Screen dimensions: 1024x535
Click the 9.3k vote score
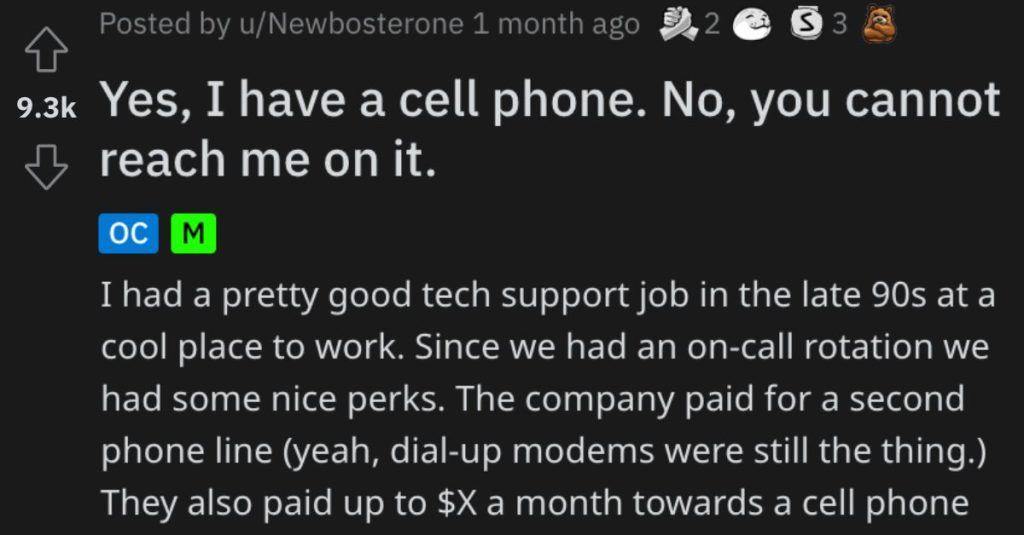tap(46, 108)
